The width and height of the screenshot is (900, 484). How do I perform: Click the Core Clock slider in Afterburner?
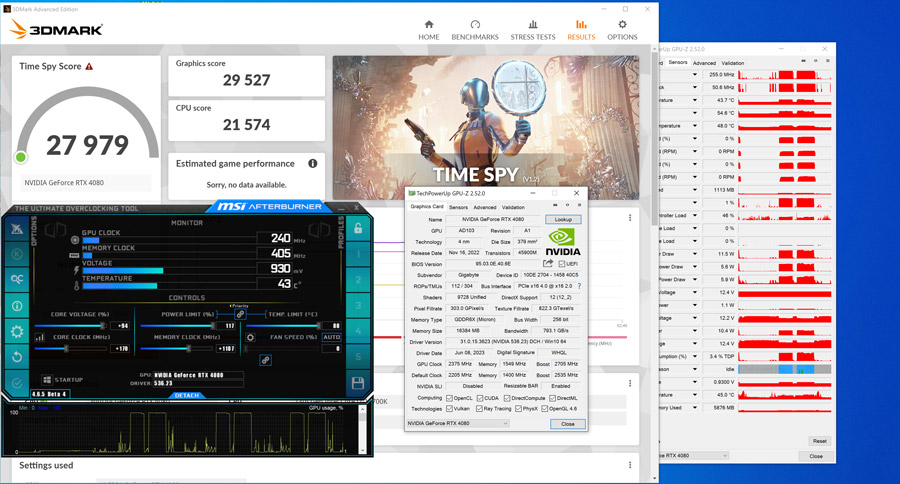point(71,349)
